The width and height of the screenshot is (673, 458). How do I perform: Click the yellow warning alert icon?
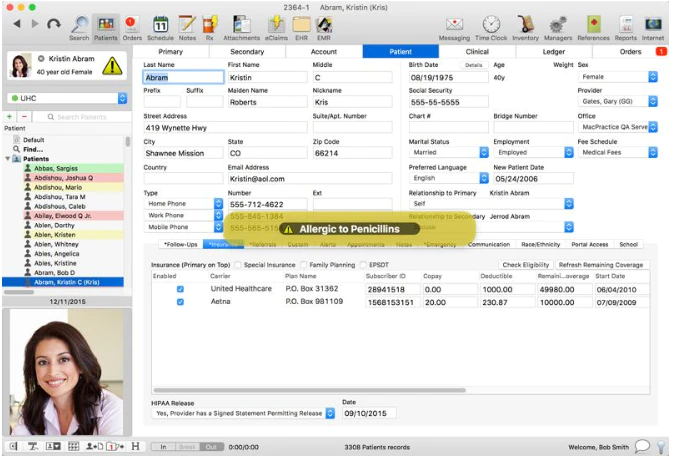pos(112,66)
